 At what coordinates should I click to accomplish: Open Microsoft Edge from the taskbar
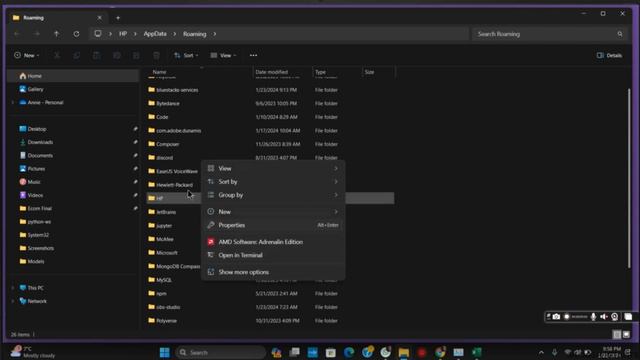pos(349,352)
